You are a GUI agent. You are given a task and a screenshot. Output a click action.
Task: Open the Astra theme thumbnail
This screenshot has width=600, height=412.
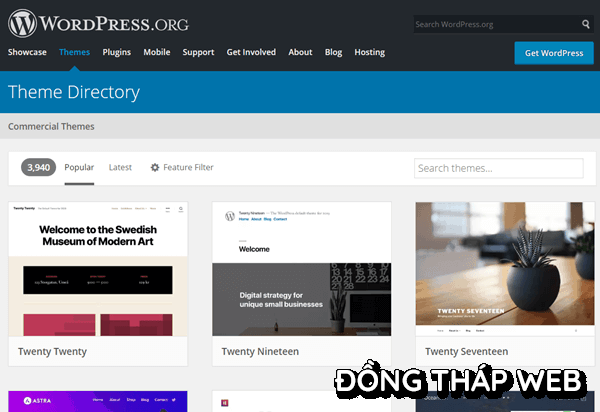coord(98,401)
